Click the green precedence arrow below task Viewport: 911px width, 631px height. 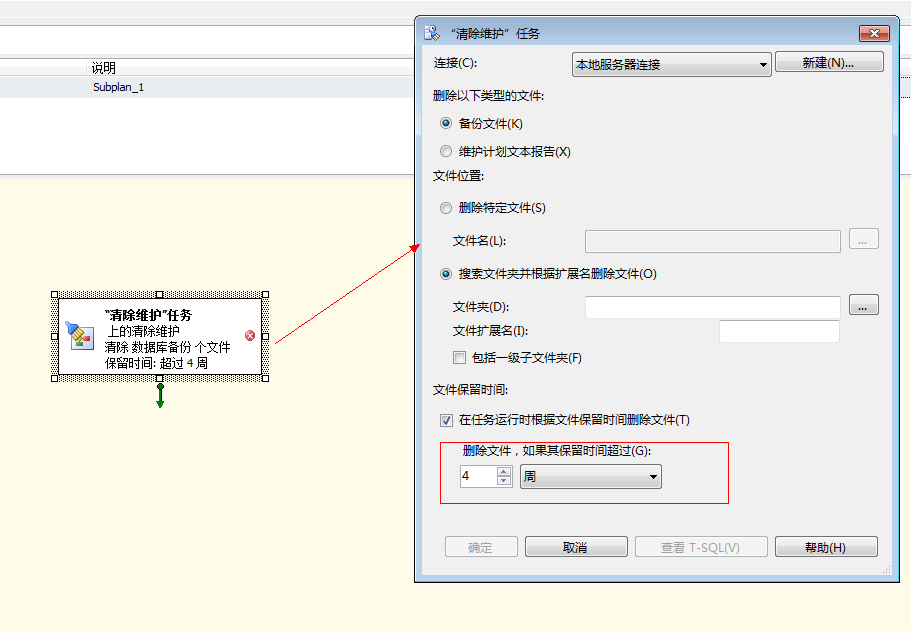[x=160, y=396]
